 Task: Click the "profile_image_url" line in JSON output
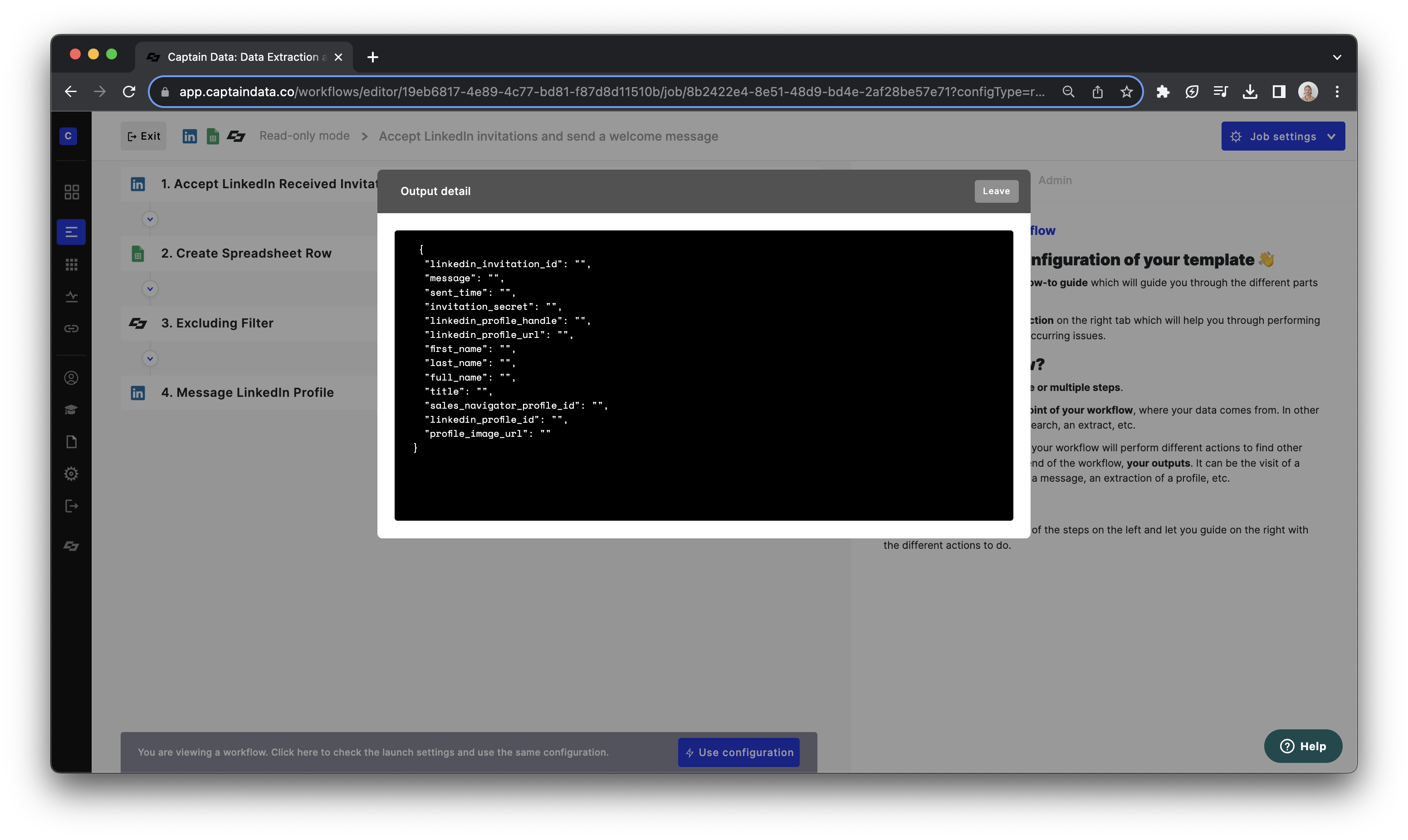[487, 434]
